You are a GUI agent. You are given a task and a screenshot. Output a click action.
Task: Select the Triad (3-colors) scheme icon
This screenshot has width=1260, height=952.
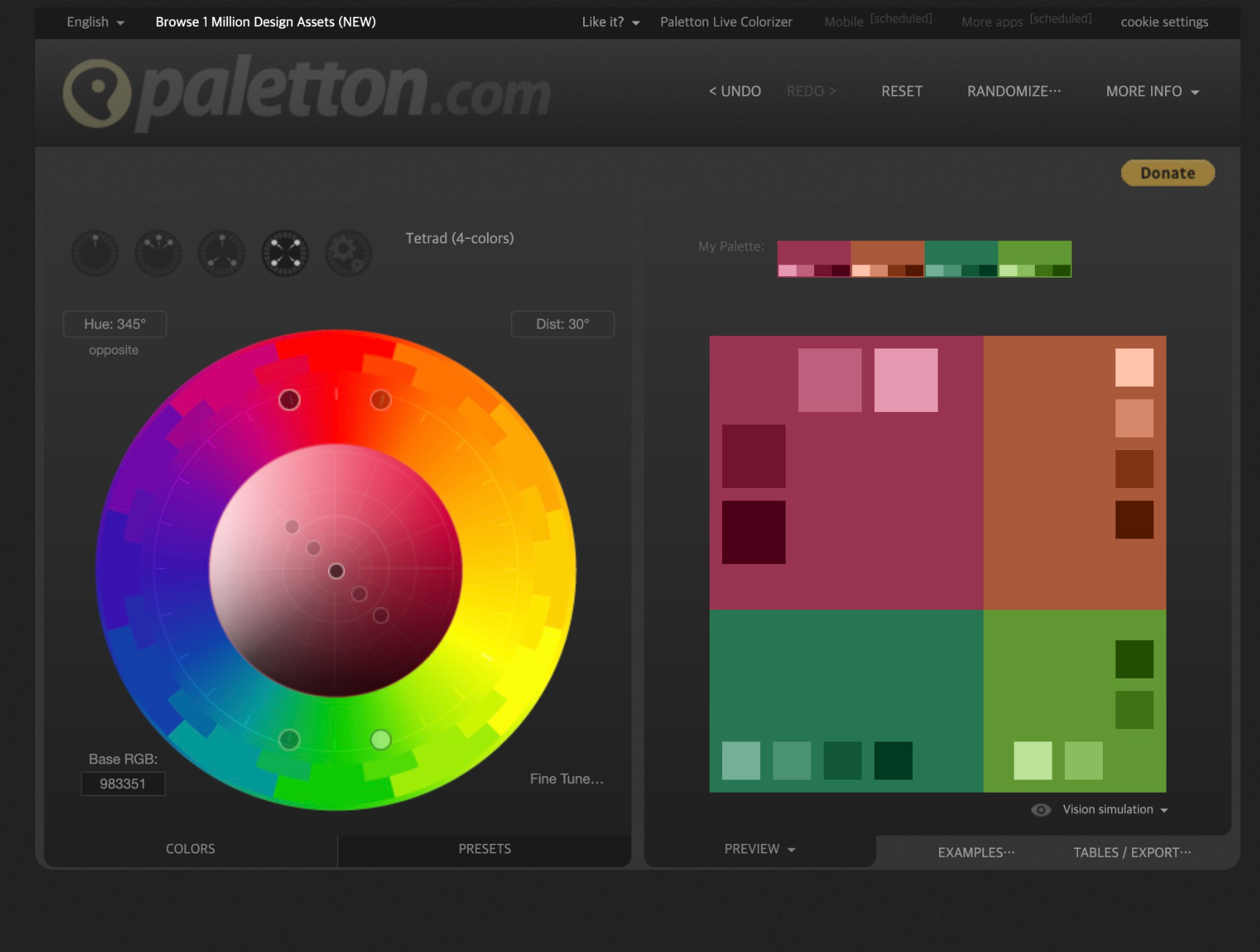coord(222,254)
